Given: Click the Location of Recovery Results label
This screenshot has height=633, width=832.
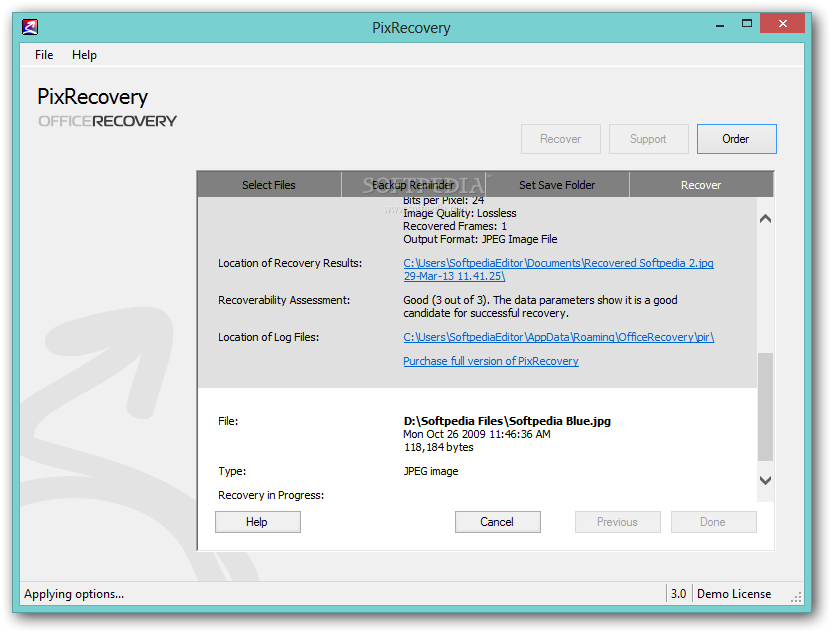Looking at the screenshot, I should [x=290, y=263].
